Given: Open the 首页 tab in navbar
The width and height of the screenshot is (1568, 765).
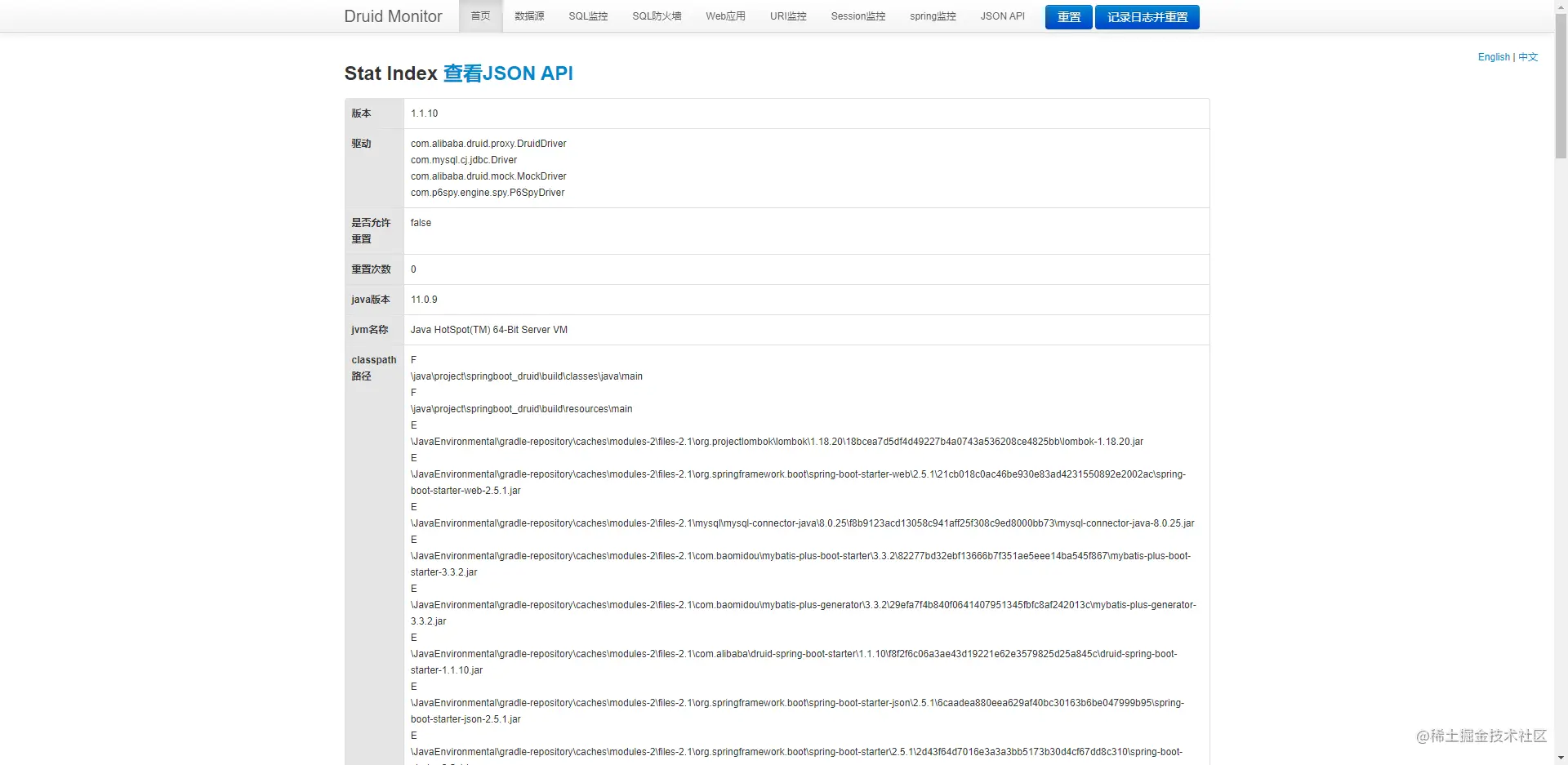Looking at the screenshot, I should click(x=480, y=16).
